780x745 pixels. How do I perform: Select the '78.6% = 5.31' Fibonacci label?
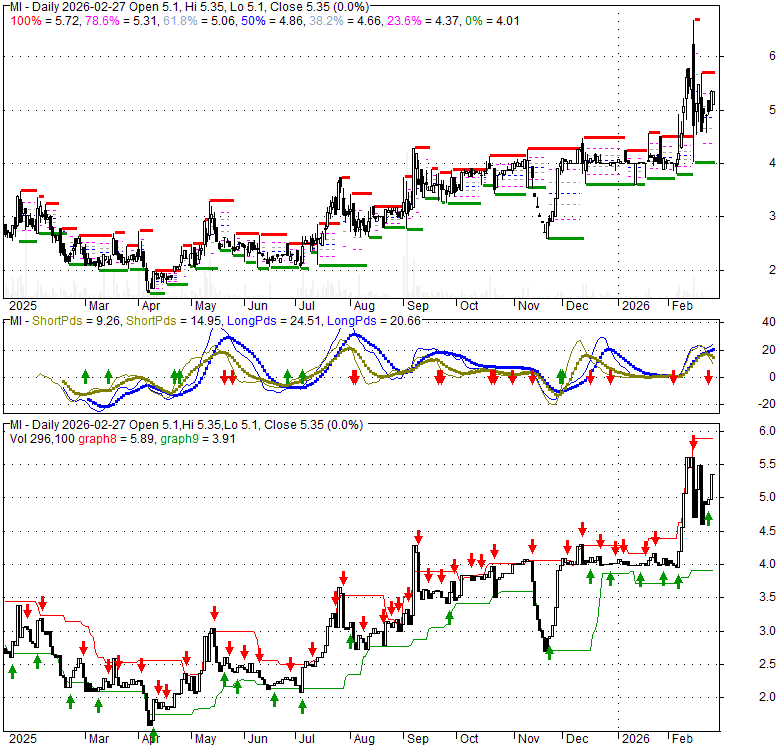[122, 21]
